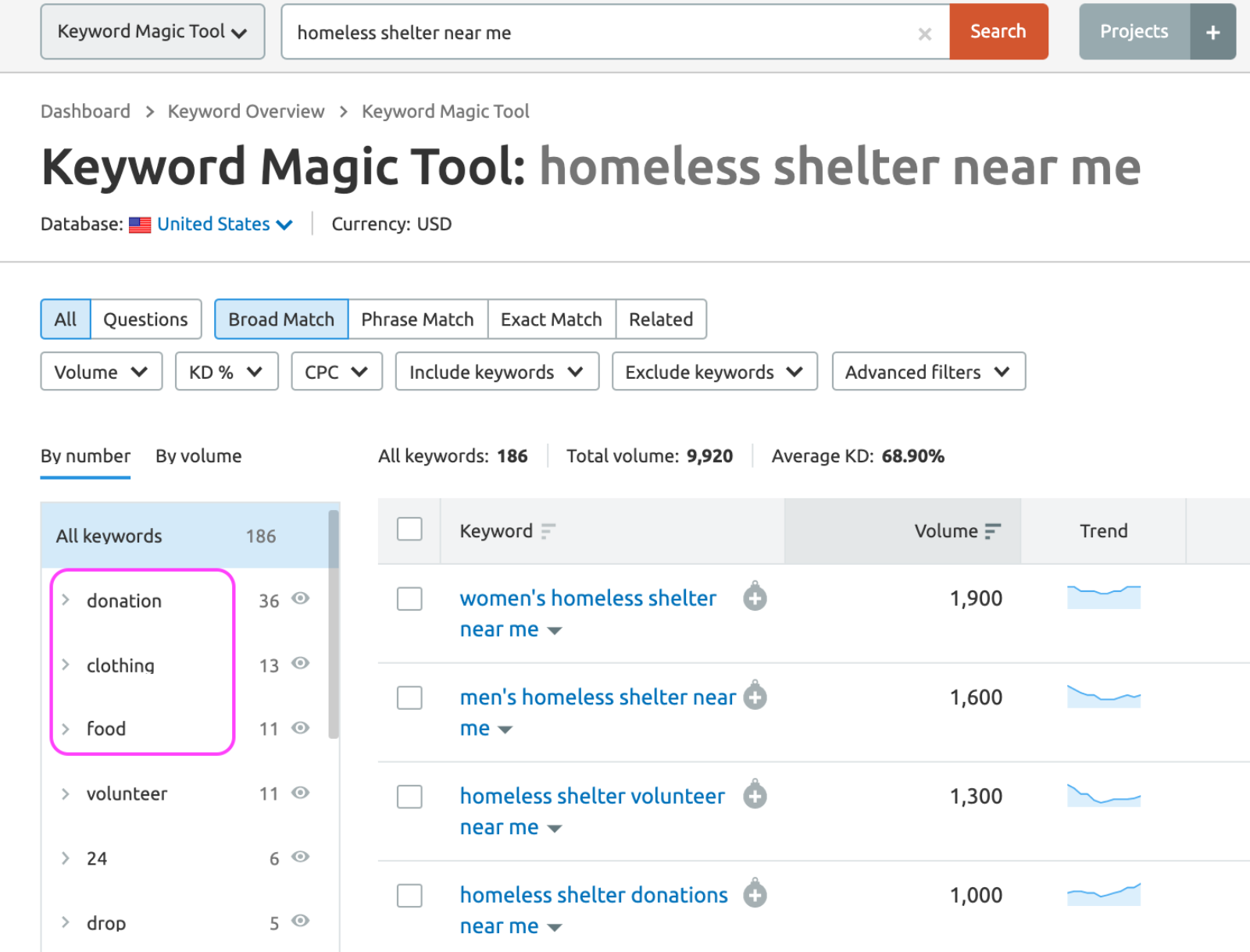Viewport: 1250px width, 952px height.
Task: Open homeless shelter donations near me link
Action: pos(594,910)
